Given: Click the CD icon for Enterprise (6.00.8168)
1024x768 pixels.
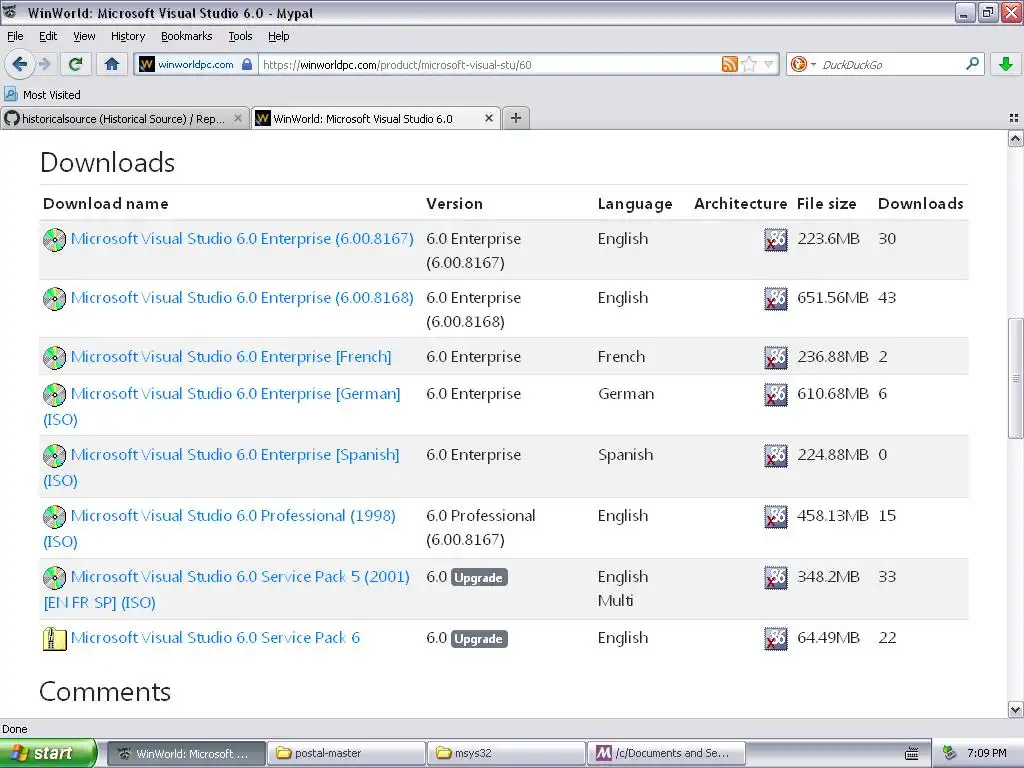Looking at the screenshot, I should [x=54, y=299].
